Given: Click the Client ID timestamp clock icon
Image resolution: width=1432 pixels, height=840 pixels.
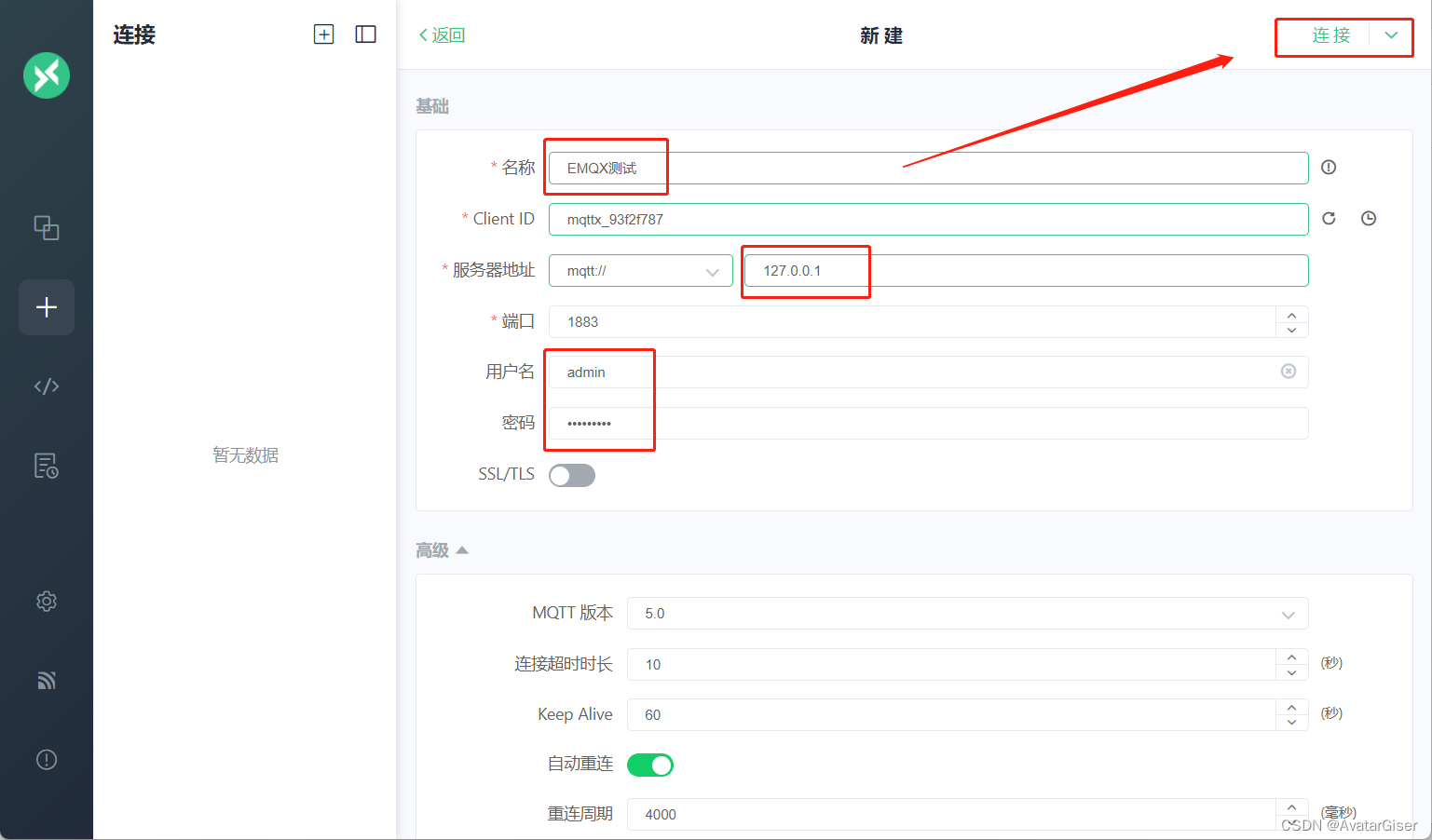Looking at the screenshot, I should click(x=1369, y=219).
